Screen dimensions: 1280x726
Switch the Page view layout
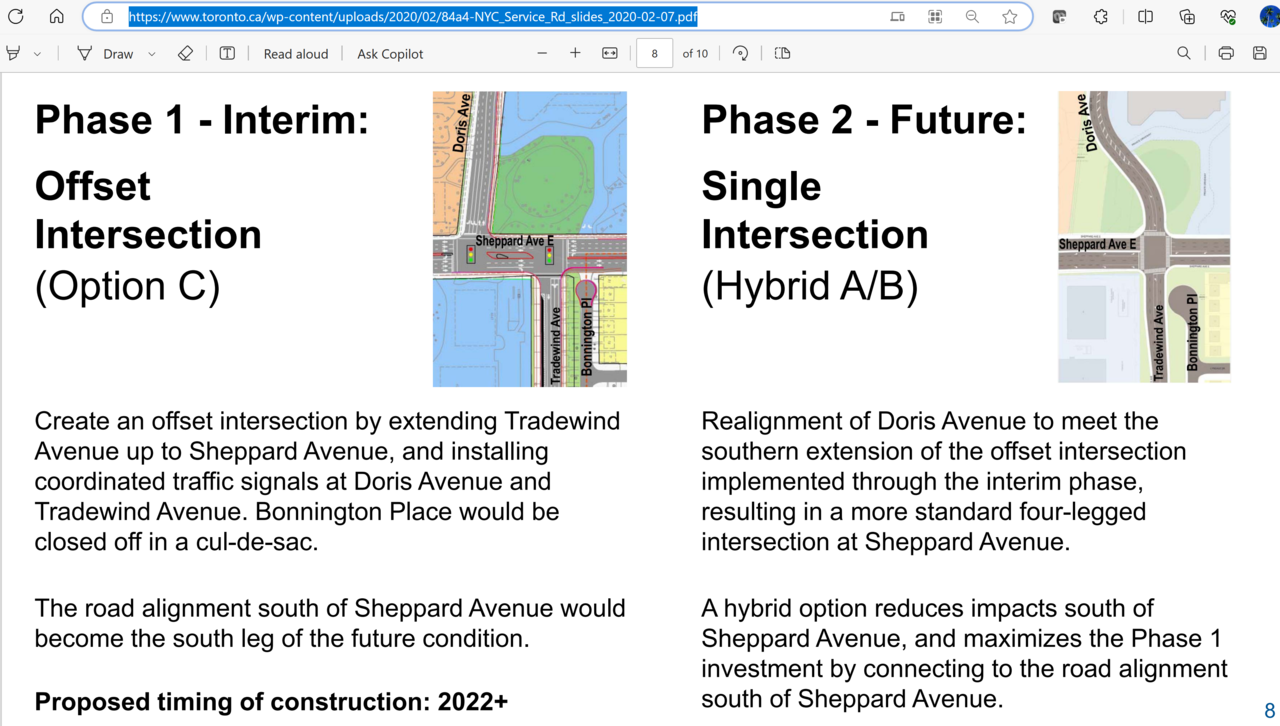(783, 54)
